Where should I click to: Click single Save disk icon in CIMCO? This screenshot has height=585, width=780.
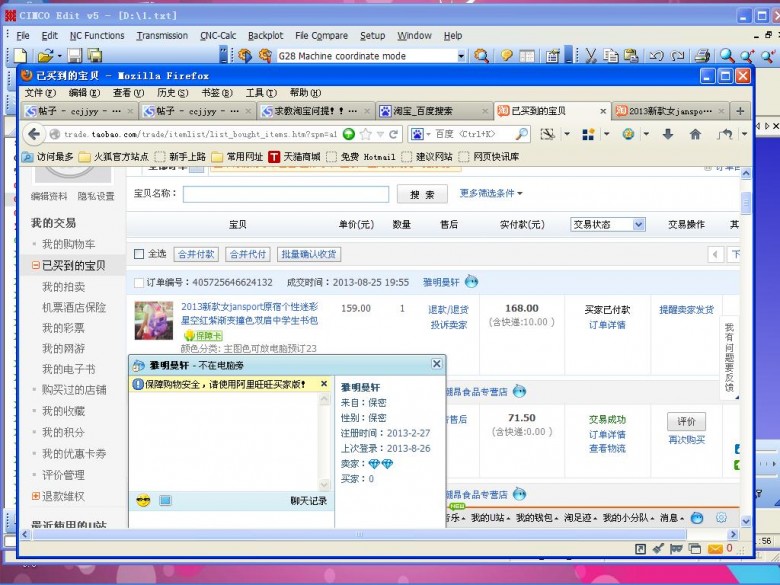75,55
